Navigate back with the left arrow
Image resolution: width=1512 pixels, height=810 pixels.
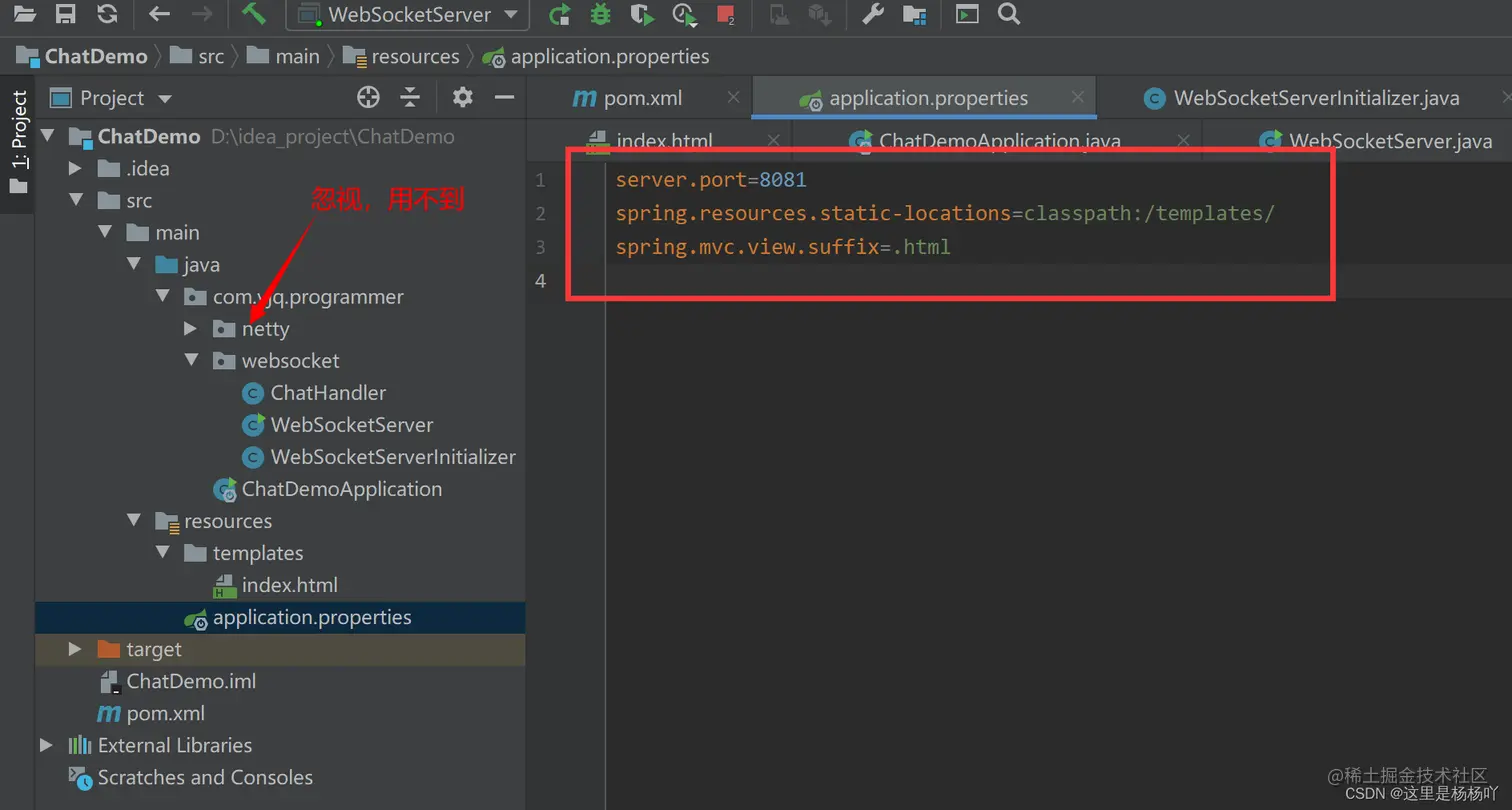tap(159, 14)
